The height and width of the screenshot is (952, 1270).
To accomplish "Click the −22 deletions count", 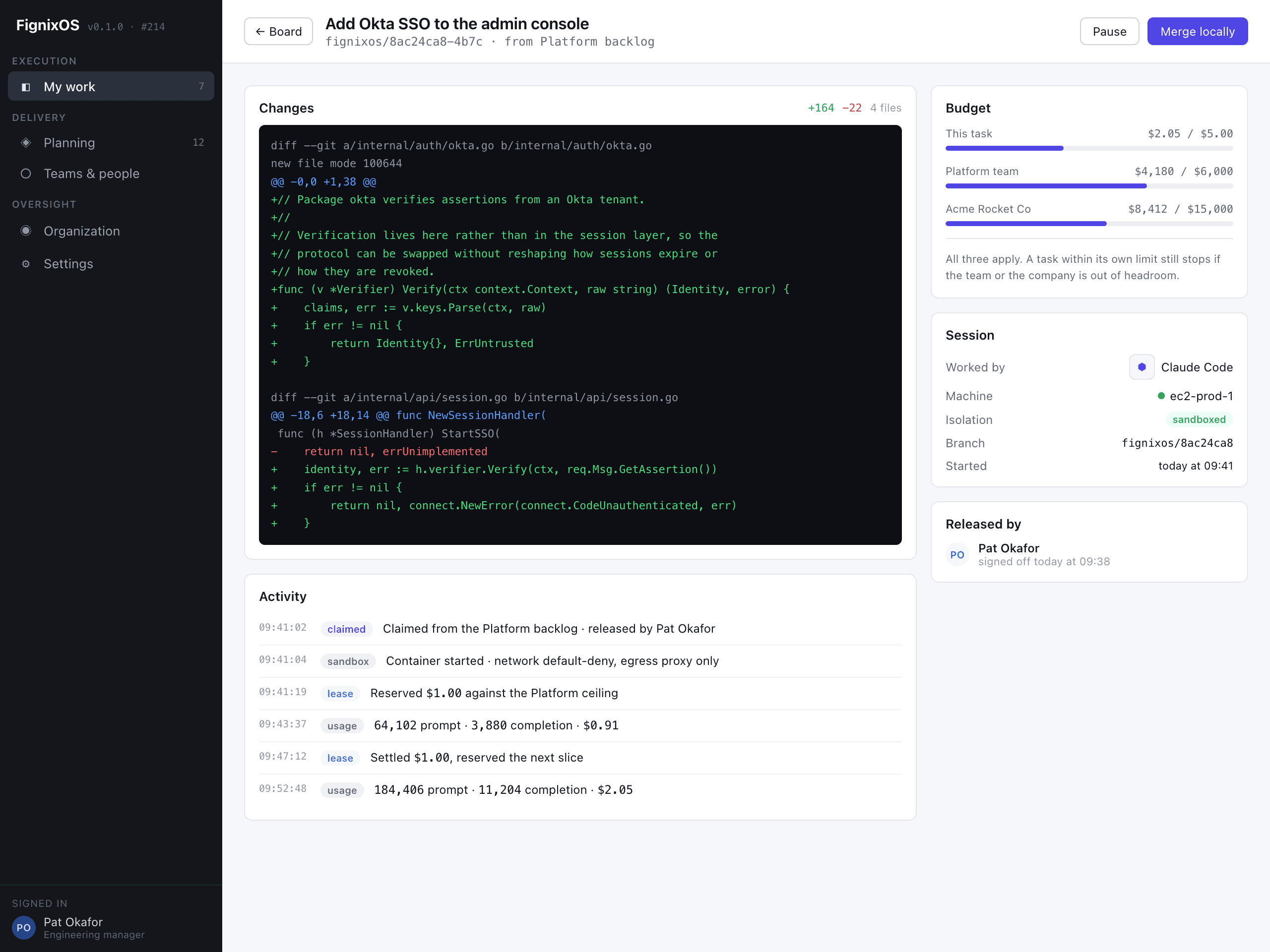I will 851,108.
